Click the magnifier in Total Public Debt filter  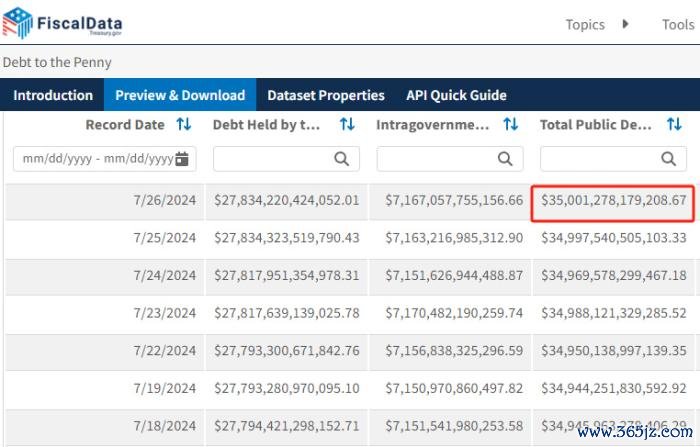pyautogui.click(x=669, y=159)
